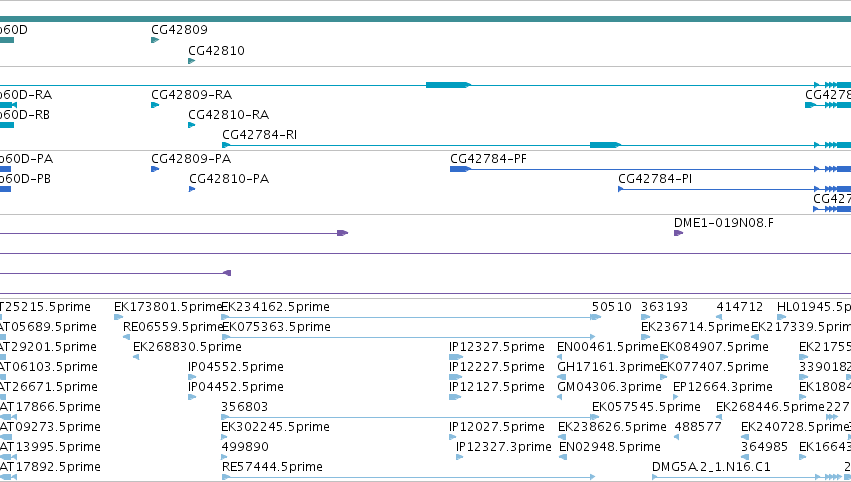Viewport: 851px width, 482px height.
Task: Select the EK234162.5prime EST label
Action: [276, 307]
